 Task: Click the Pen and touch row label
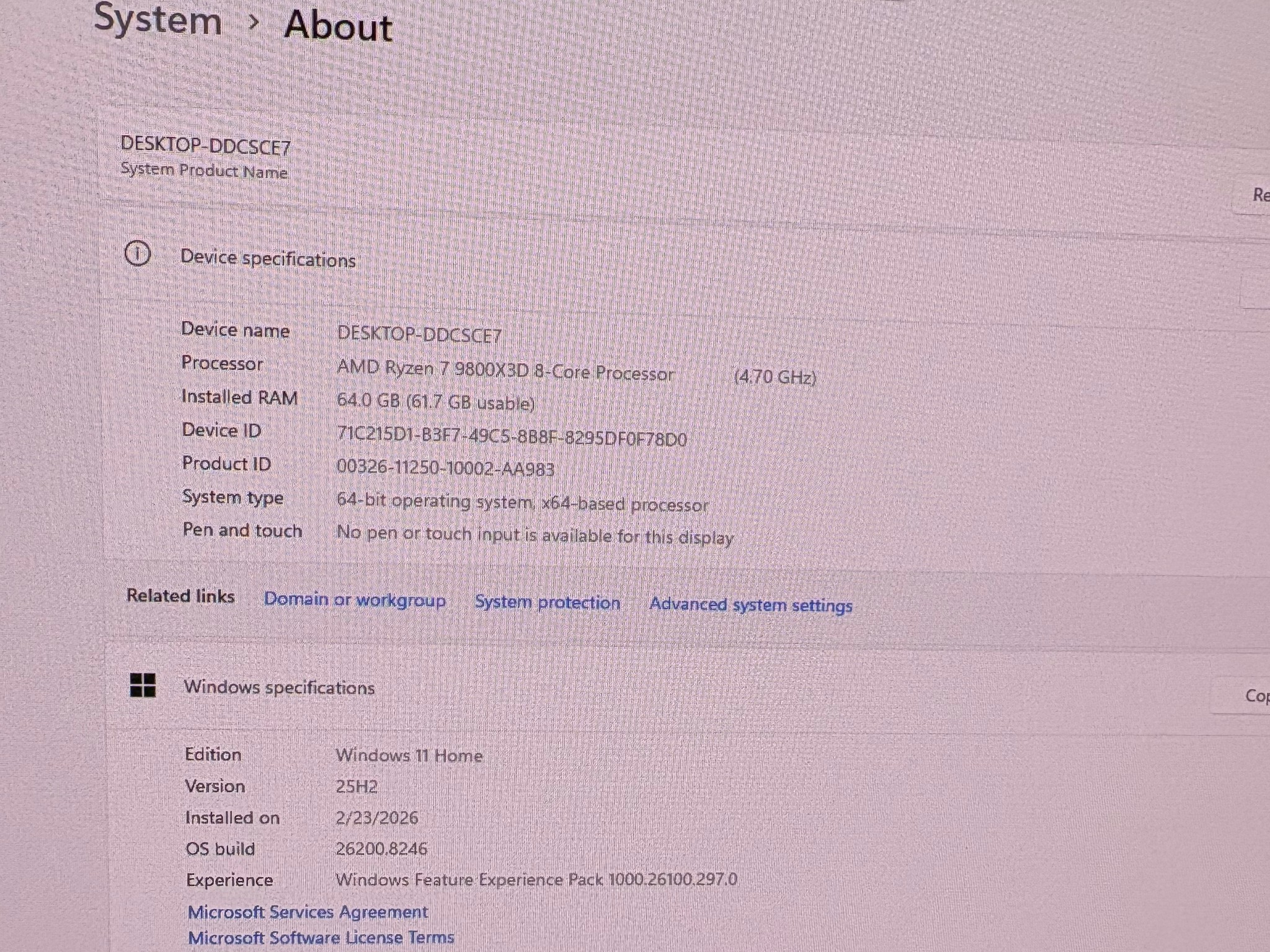(x=242, y=531)
